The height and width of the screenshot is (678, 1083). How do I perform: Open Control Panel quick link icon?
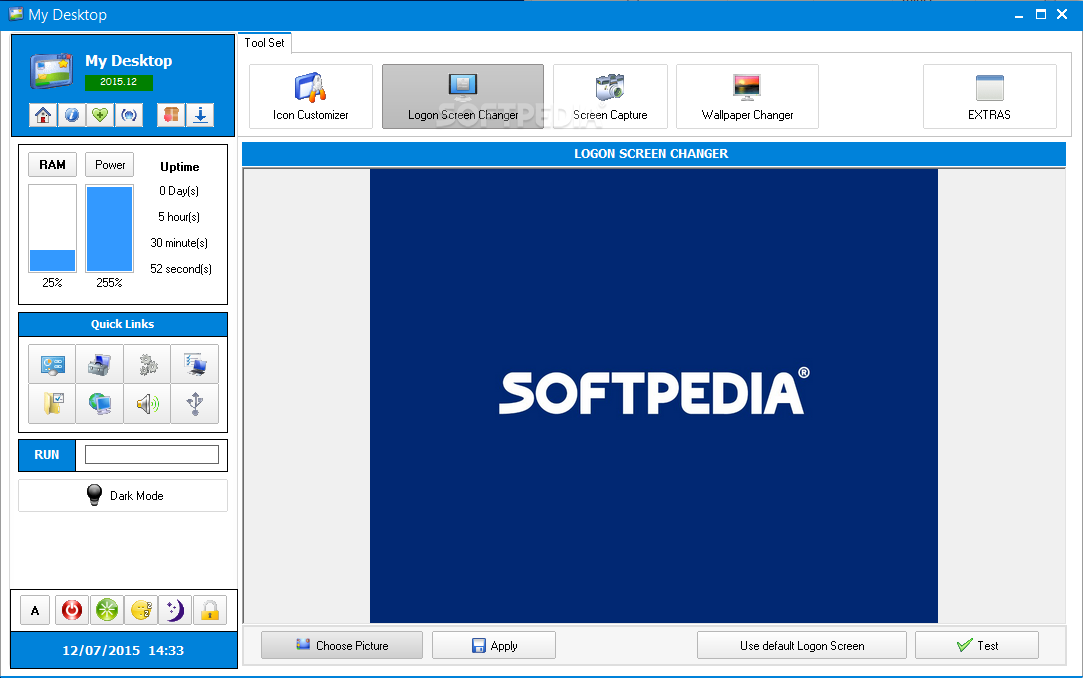pos(52,364)
